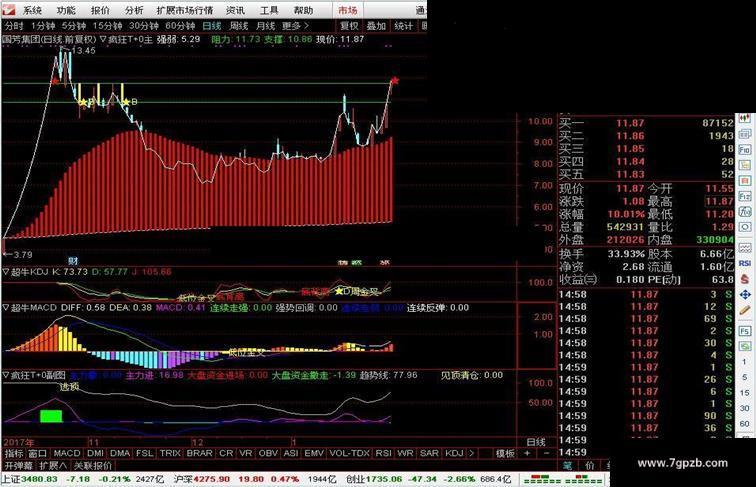This screenshot has height=487, width=756.
Task: Click the 模板 template button
Action: click(x=505, y=453)
